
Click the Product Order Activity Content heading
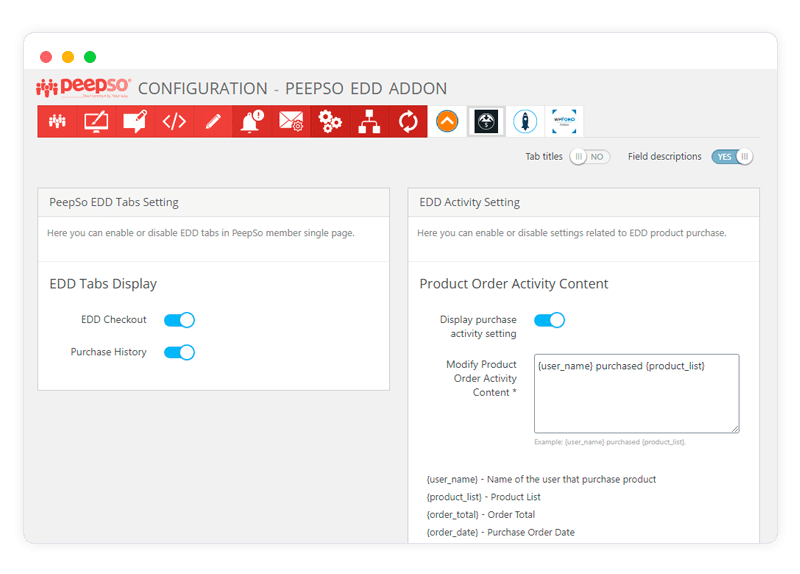[x=514, y=284]
